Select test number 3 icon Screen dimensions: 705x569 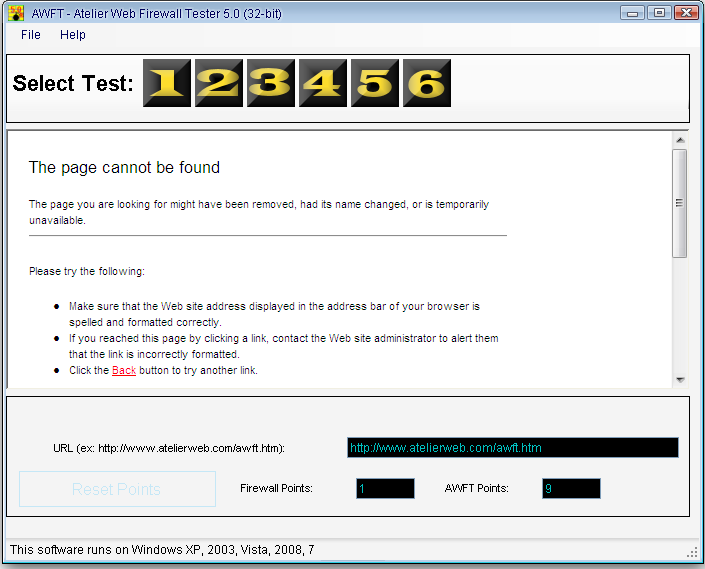coord(271,83)
